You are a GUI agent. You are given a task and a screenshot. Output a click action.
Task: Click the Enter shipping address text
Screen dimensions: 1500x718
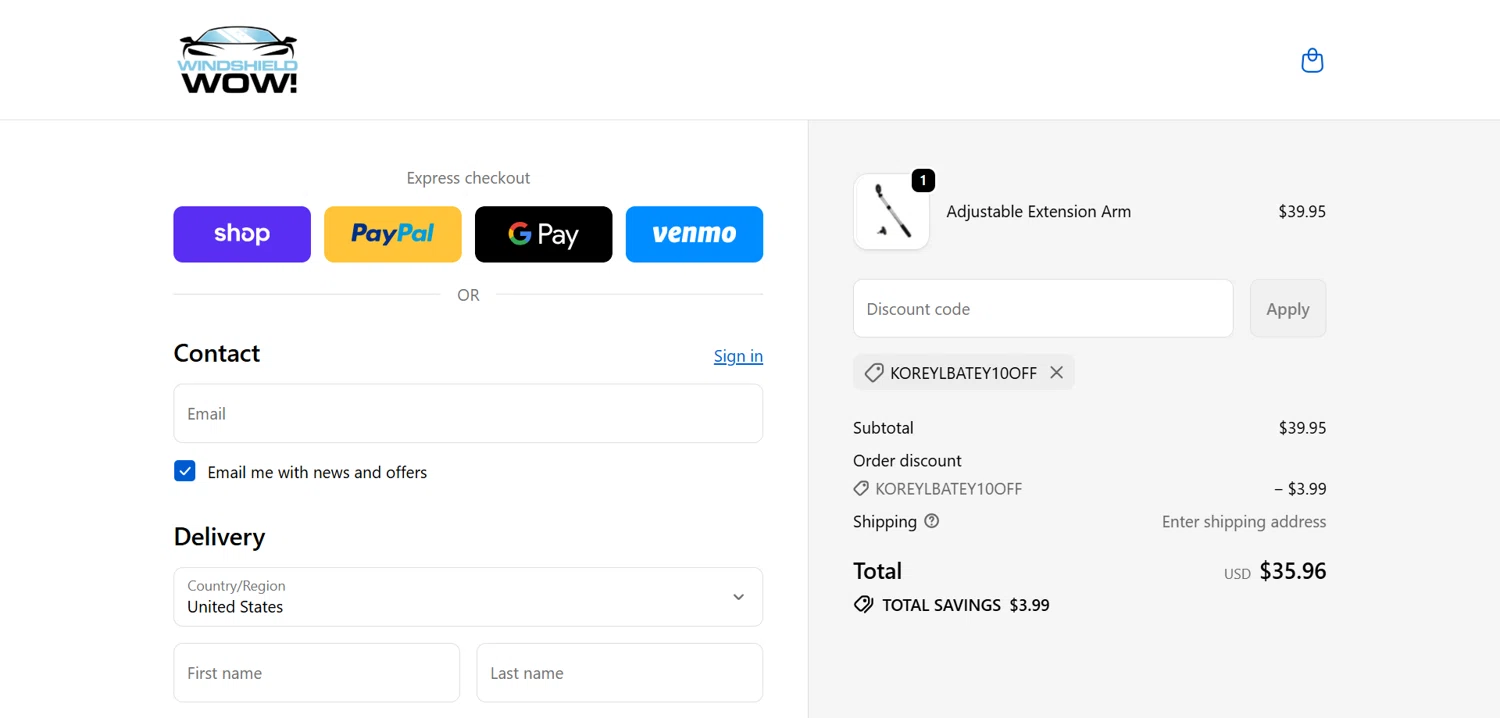pos(1244,522)
